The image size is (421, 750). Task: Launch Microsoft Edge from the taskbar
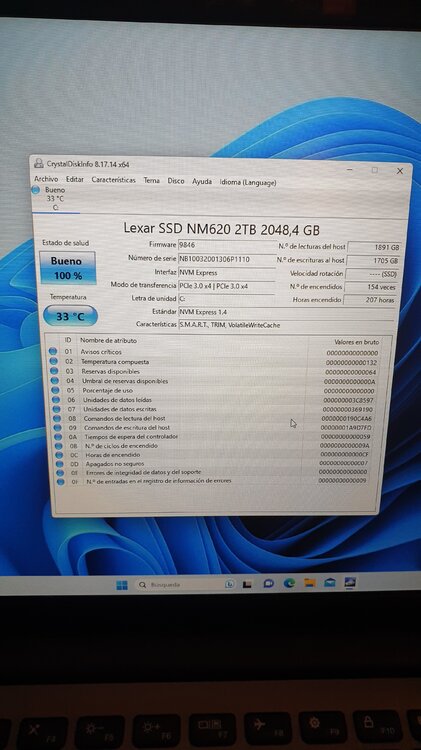coord(289,583)
